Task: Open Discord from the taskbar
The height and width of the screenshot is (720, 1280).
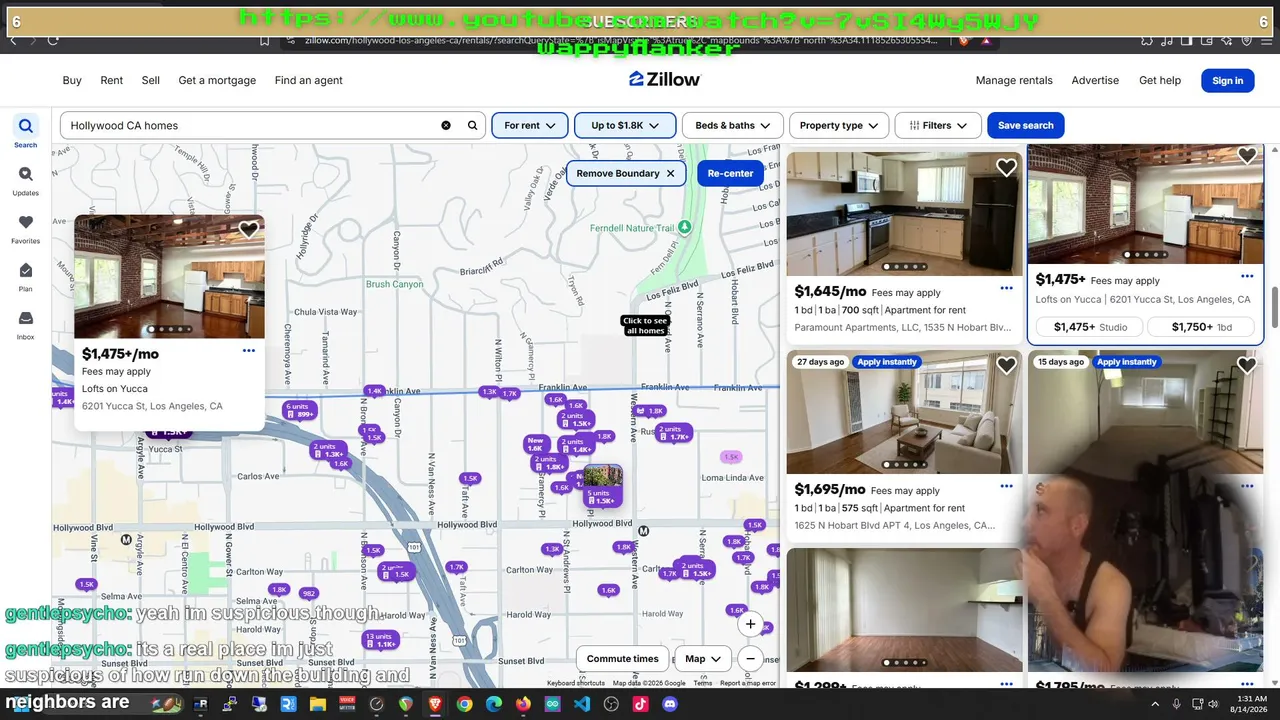Action: [670, 704]
